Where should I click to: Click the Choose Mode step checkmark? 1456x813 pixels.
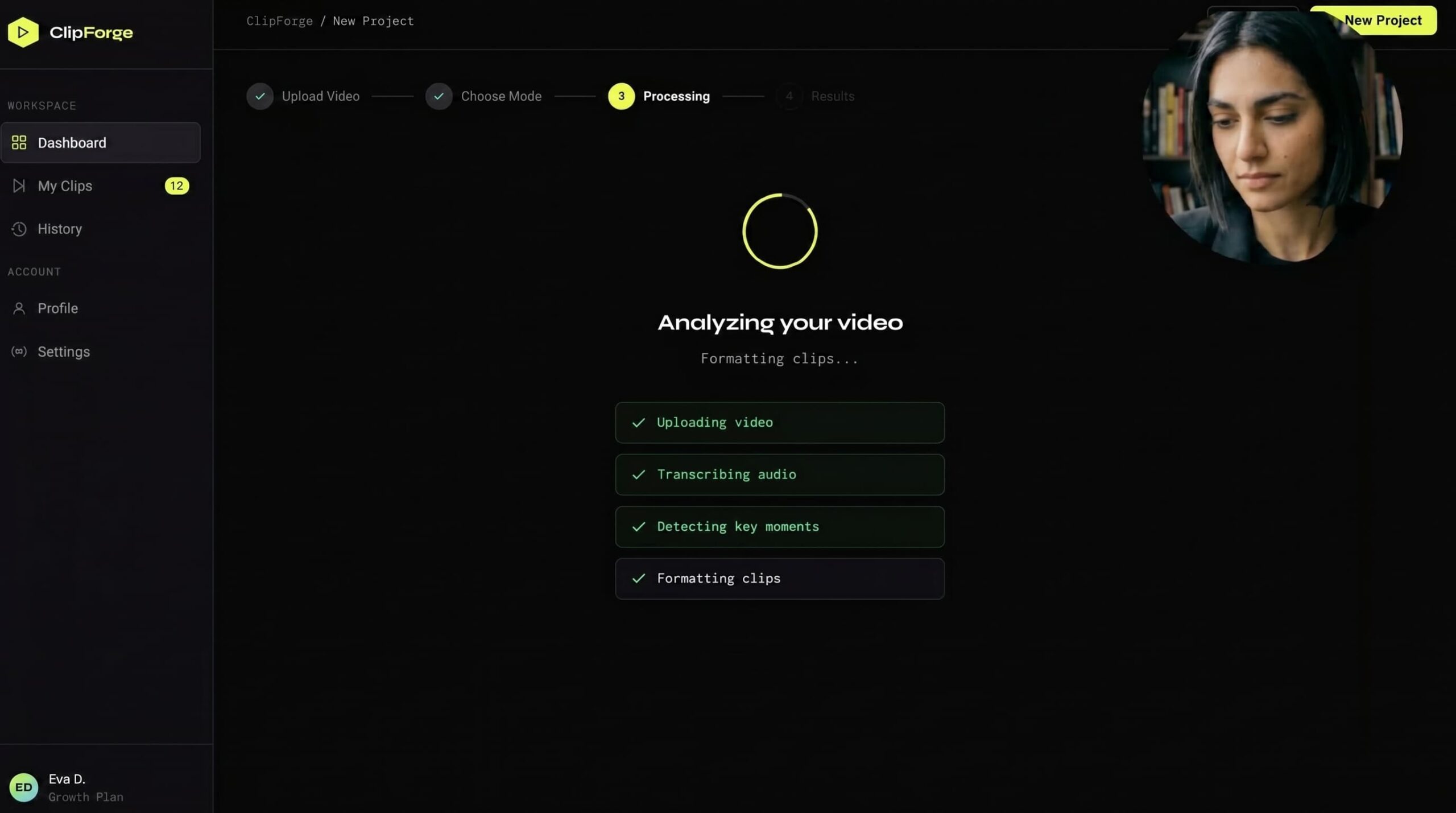(x=439, y=96)
